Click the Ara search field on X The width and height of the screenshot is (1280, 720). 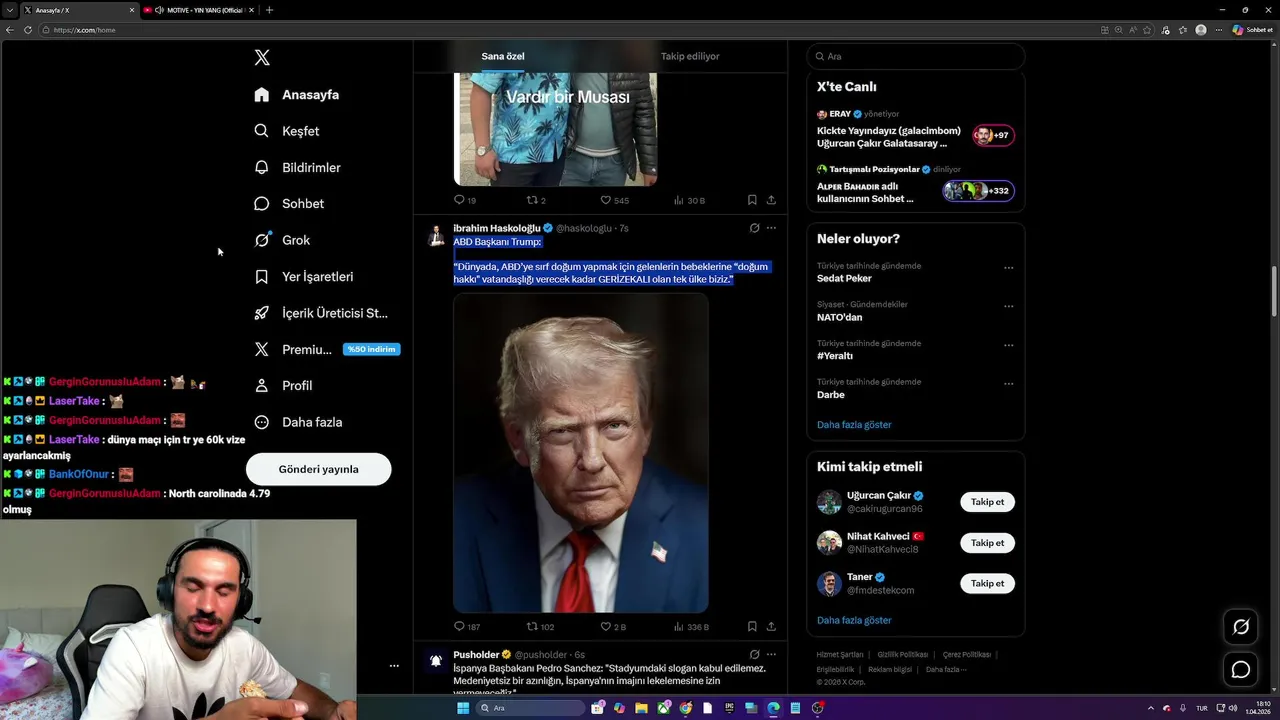(915, 57)
